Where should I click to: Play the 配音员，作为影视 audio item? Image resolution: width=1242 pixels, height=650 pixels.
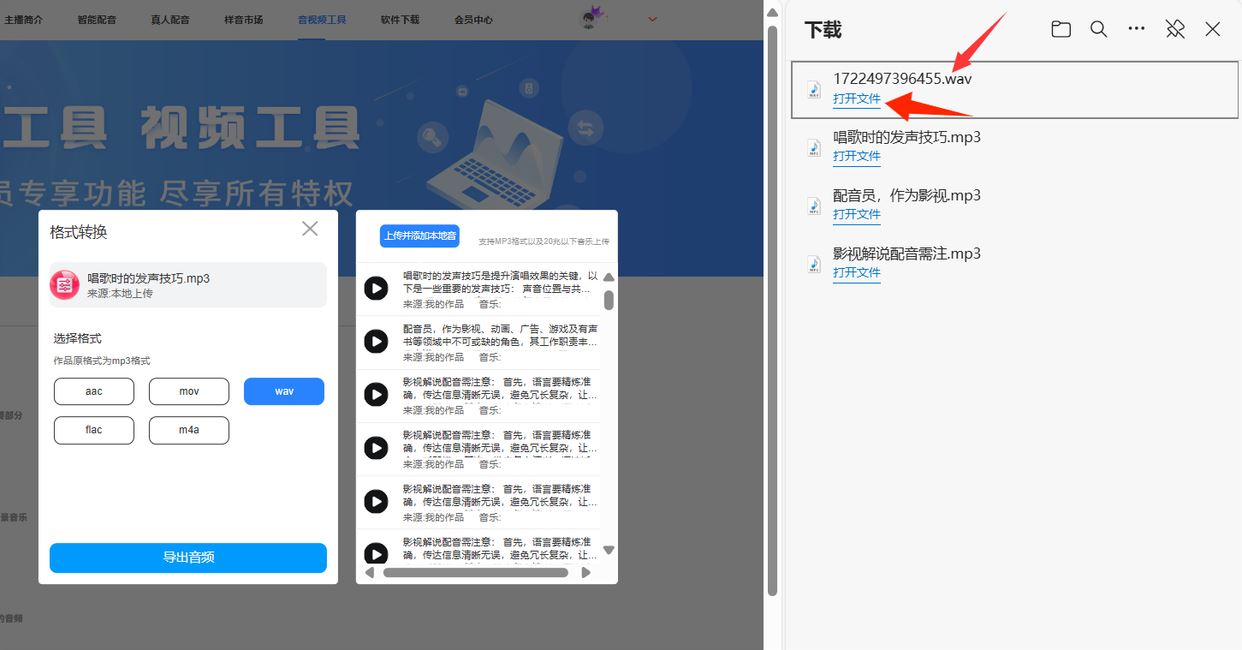point(376,341)
